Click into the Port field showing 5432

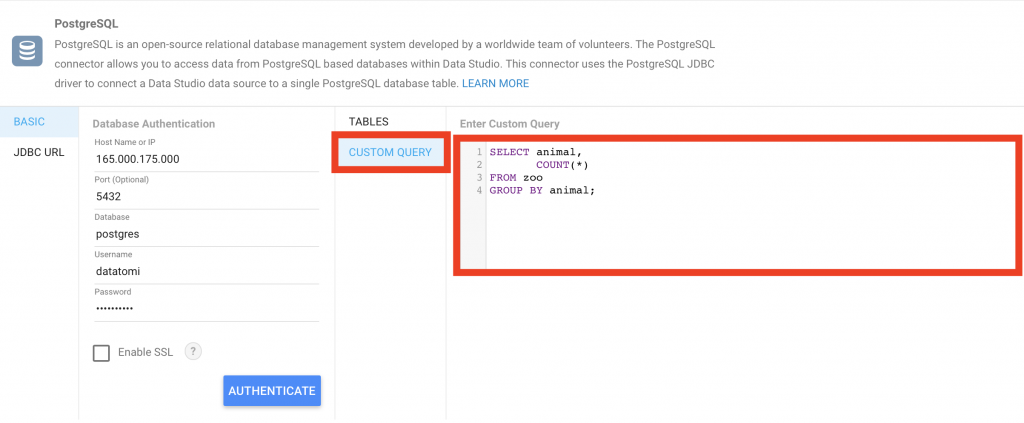[206, 196]
